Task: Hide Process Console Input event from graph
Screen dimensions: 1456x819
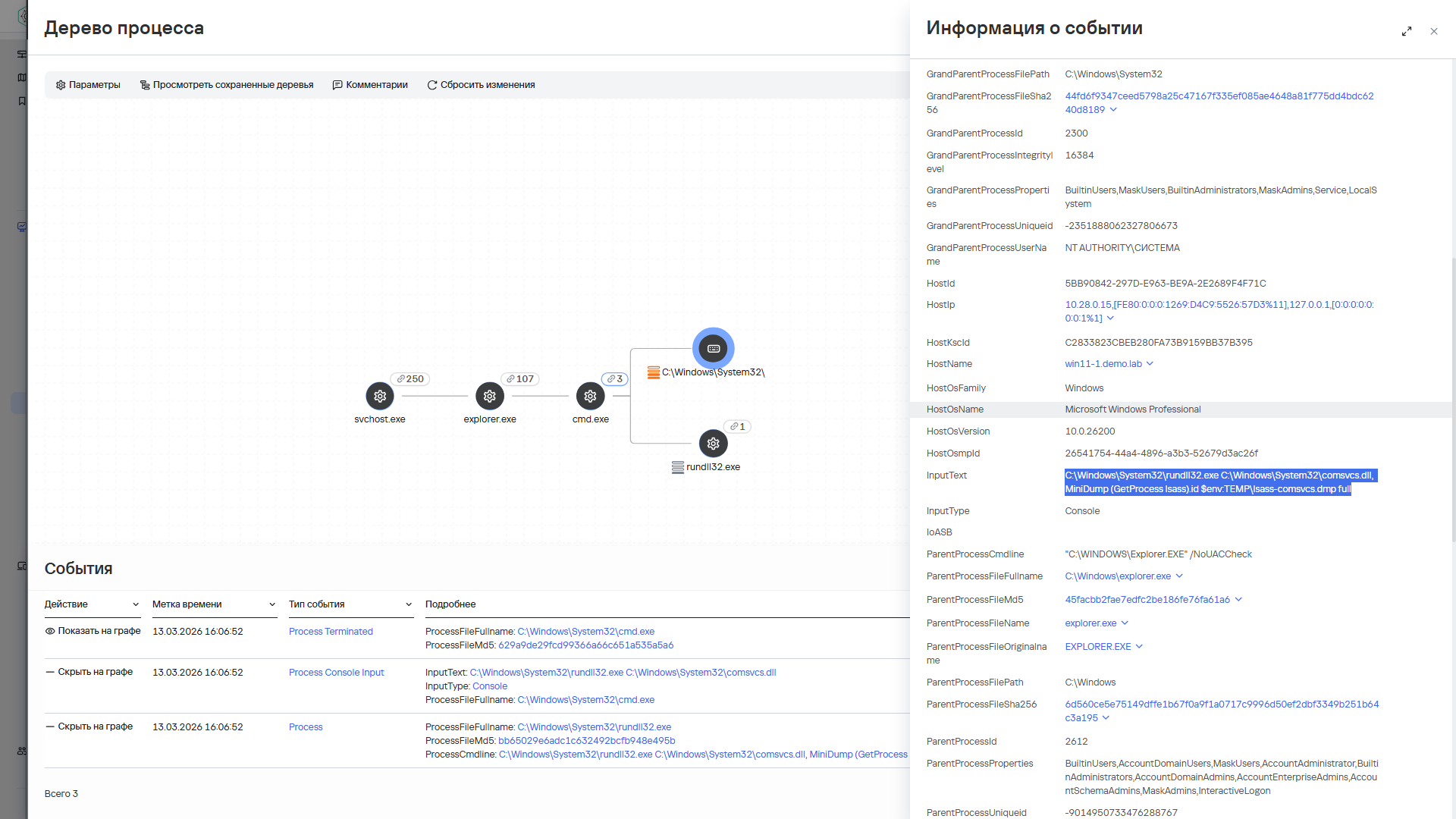Action: [89, 672]
